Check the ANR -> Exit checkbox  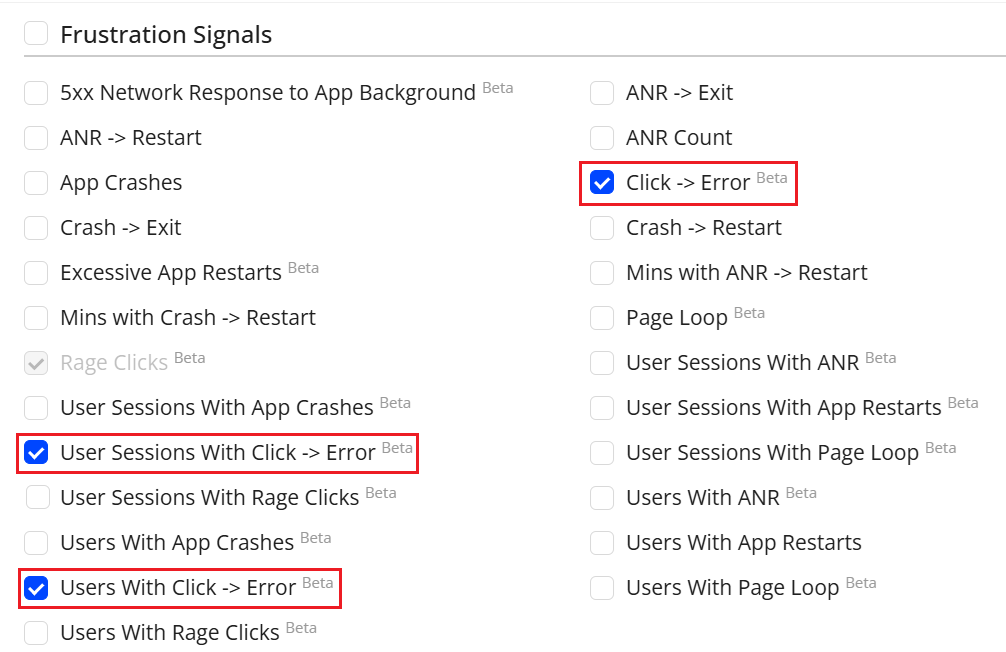click(602, 93)
